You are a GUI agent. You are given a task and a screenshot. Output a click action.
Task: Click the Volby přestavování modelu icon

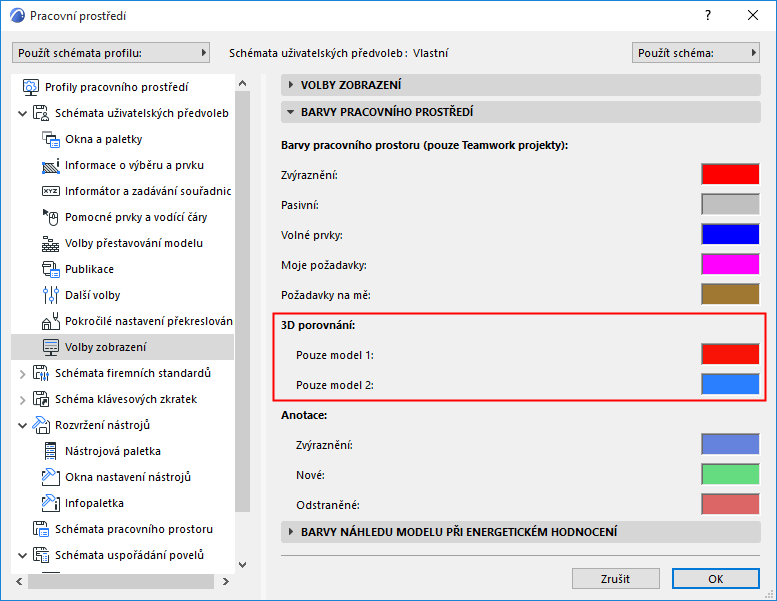51,243
